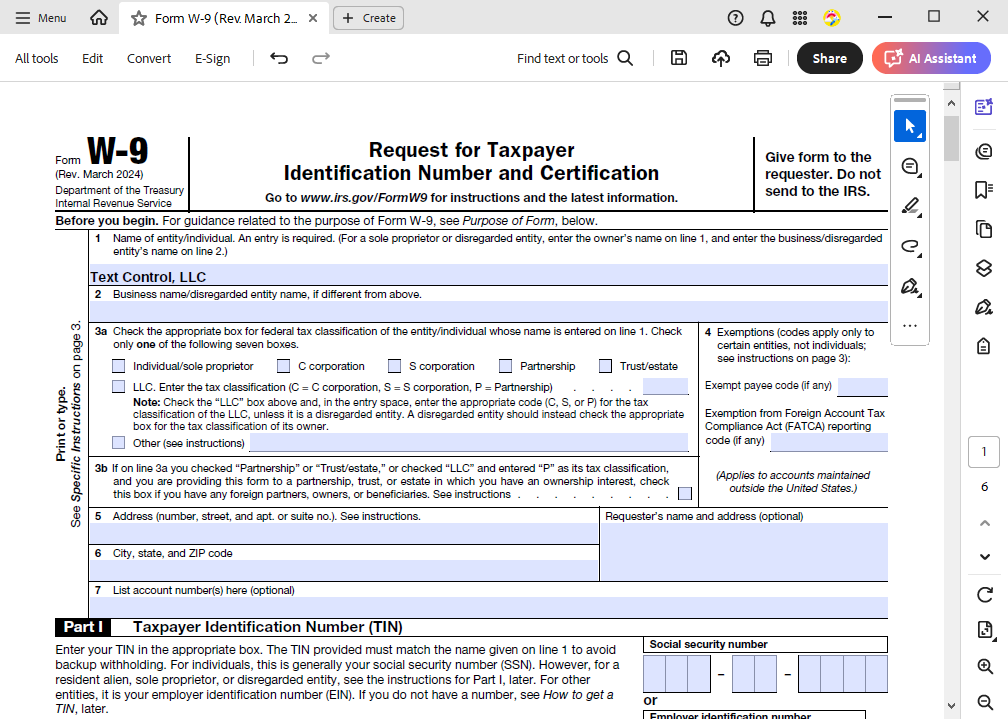The width and height of the screenshot is (1008, 719).
Task: Open the document lock panel icon
Action: 984,346
